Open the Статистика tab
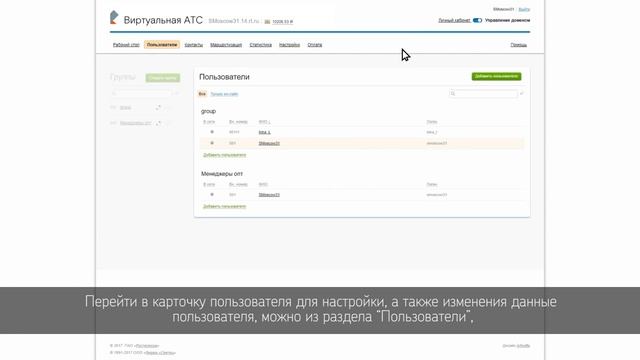Screen dimensions: 640x360 click(260, 45)
